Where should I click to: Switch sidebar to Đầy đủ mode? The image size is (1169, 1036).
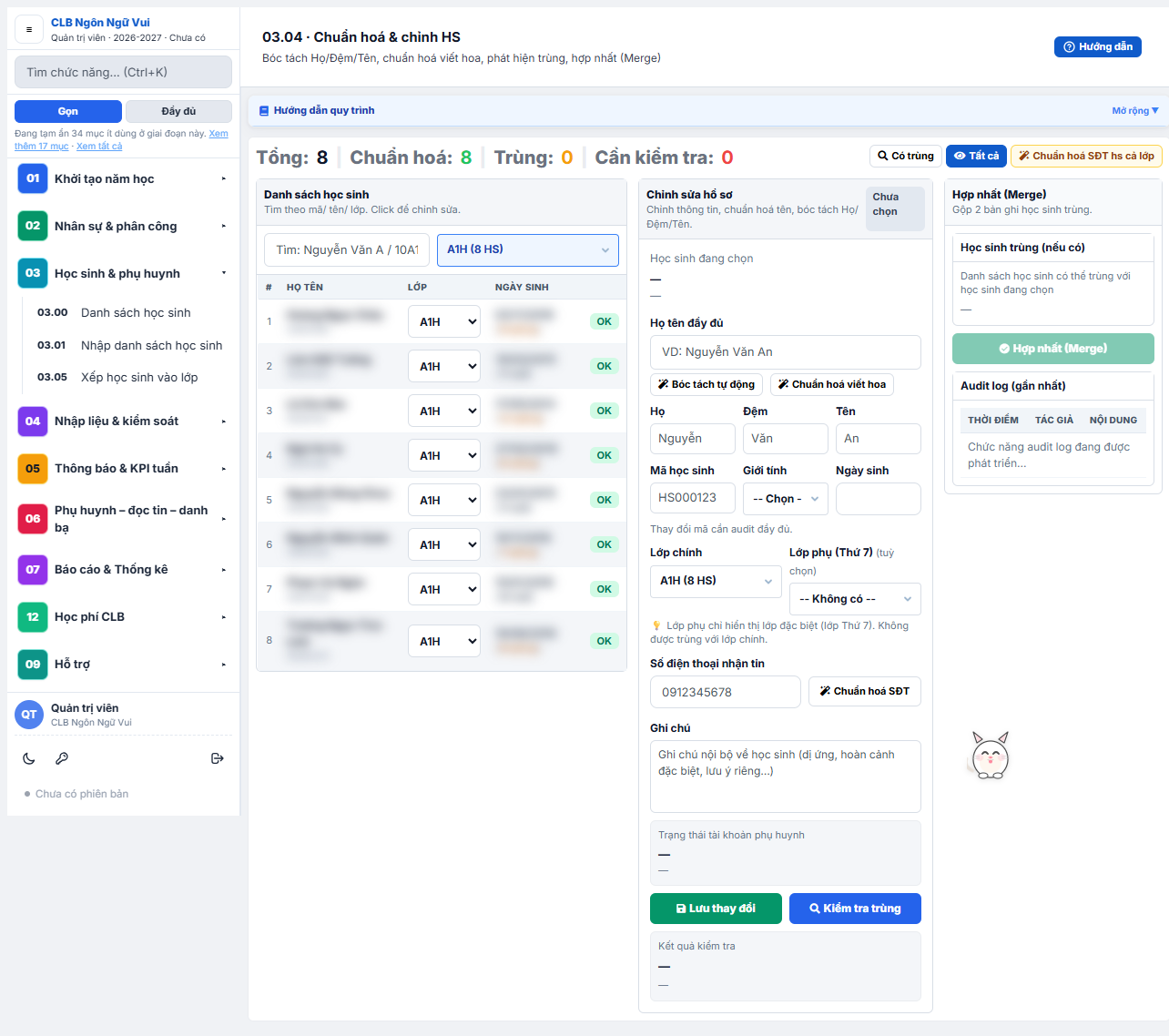coord(178,111)
